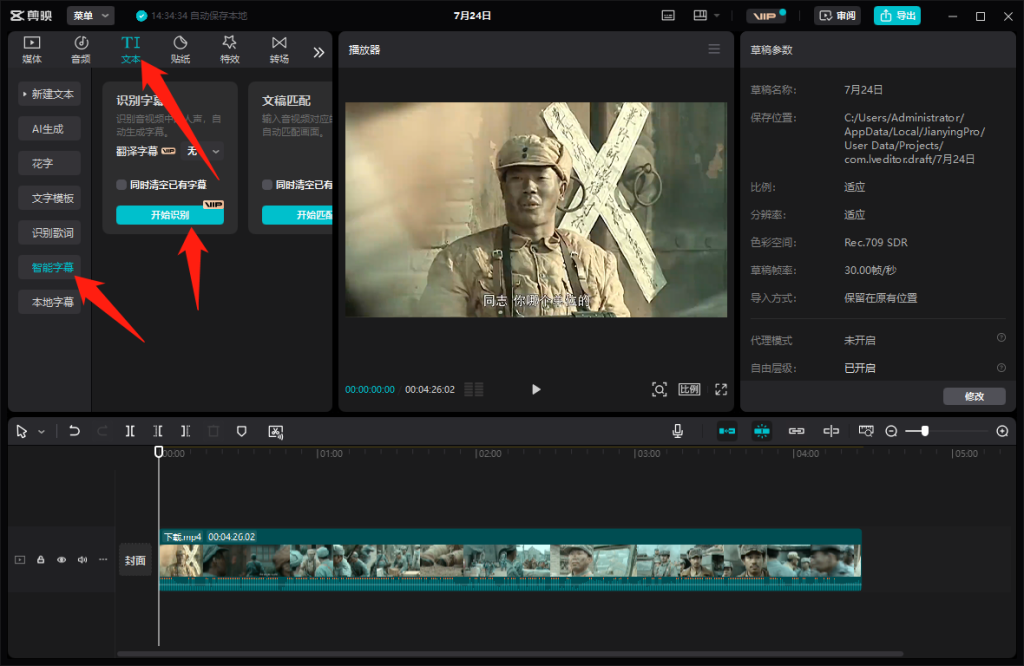Click the player focus-zoom icon
Screen dimensions: 1024x666
pos(659,389)
